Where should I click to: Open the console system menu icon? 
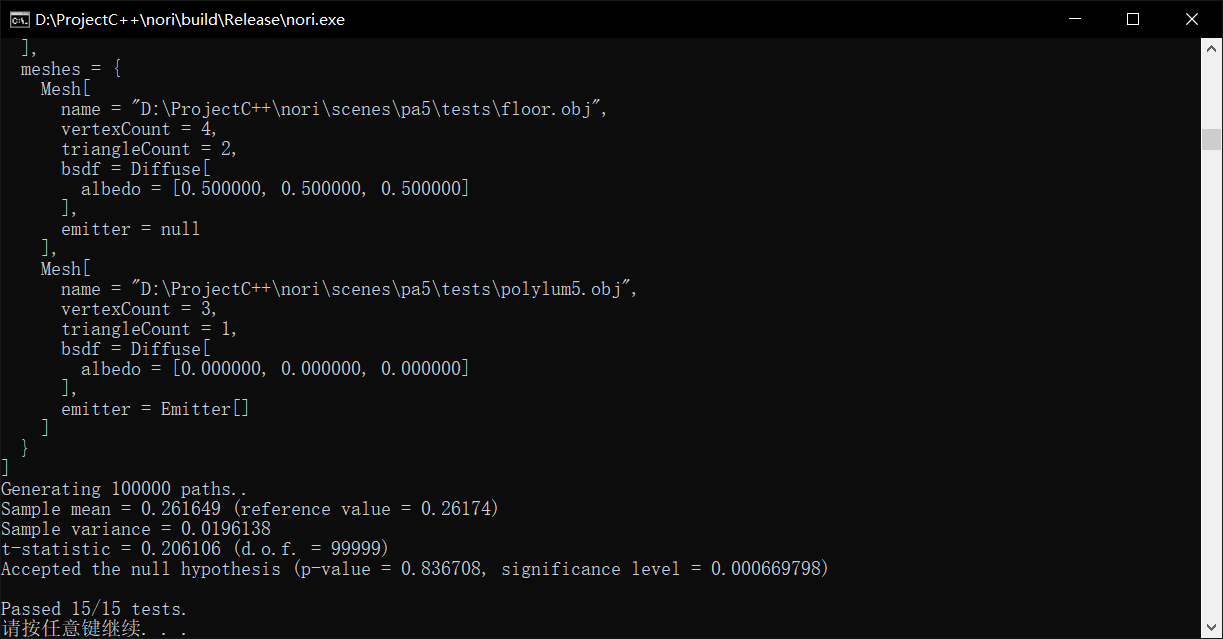[18, 19]
